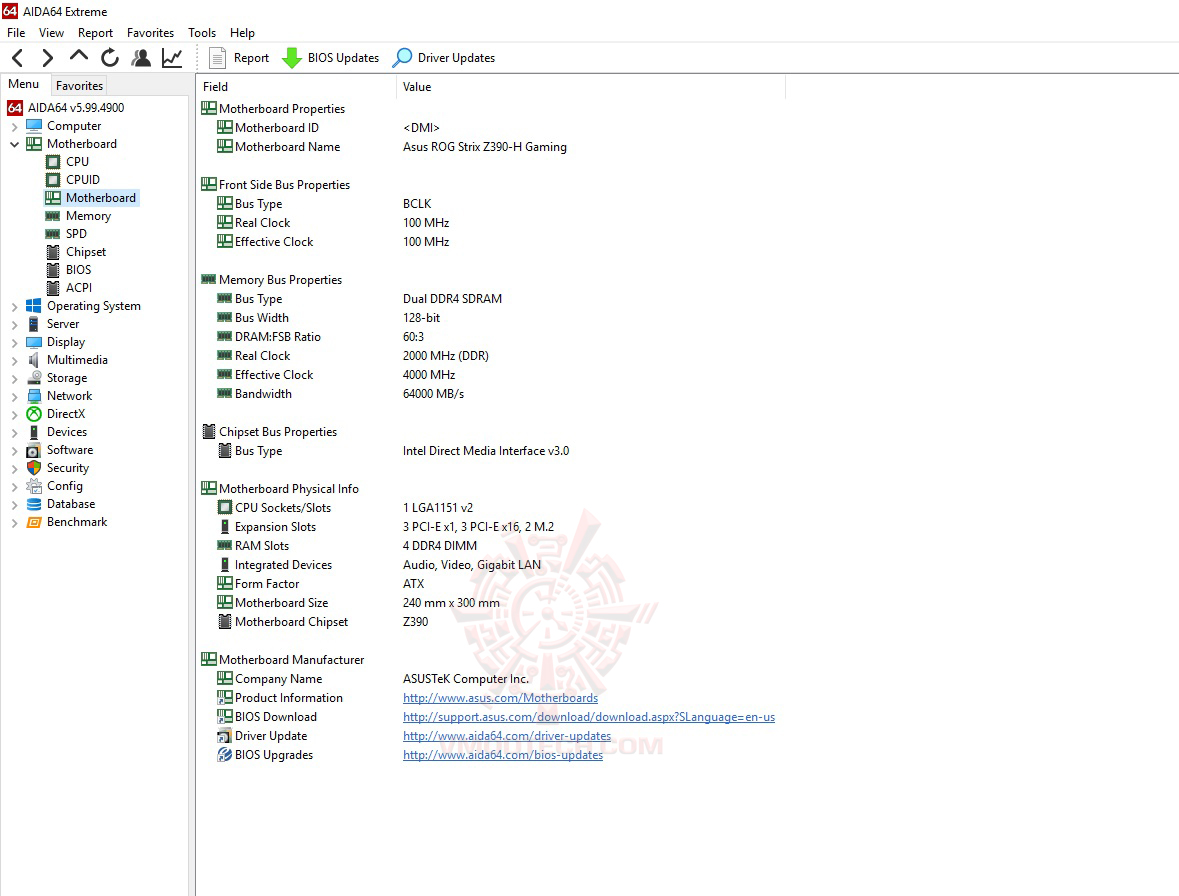The width and height of the screenshot is (1179, 896).
Task: Click the Devices icon in tree
Action: point(34,432)
